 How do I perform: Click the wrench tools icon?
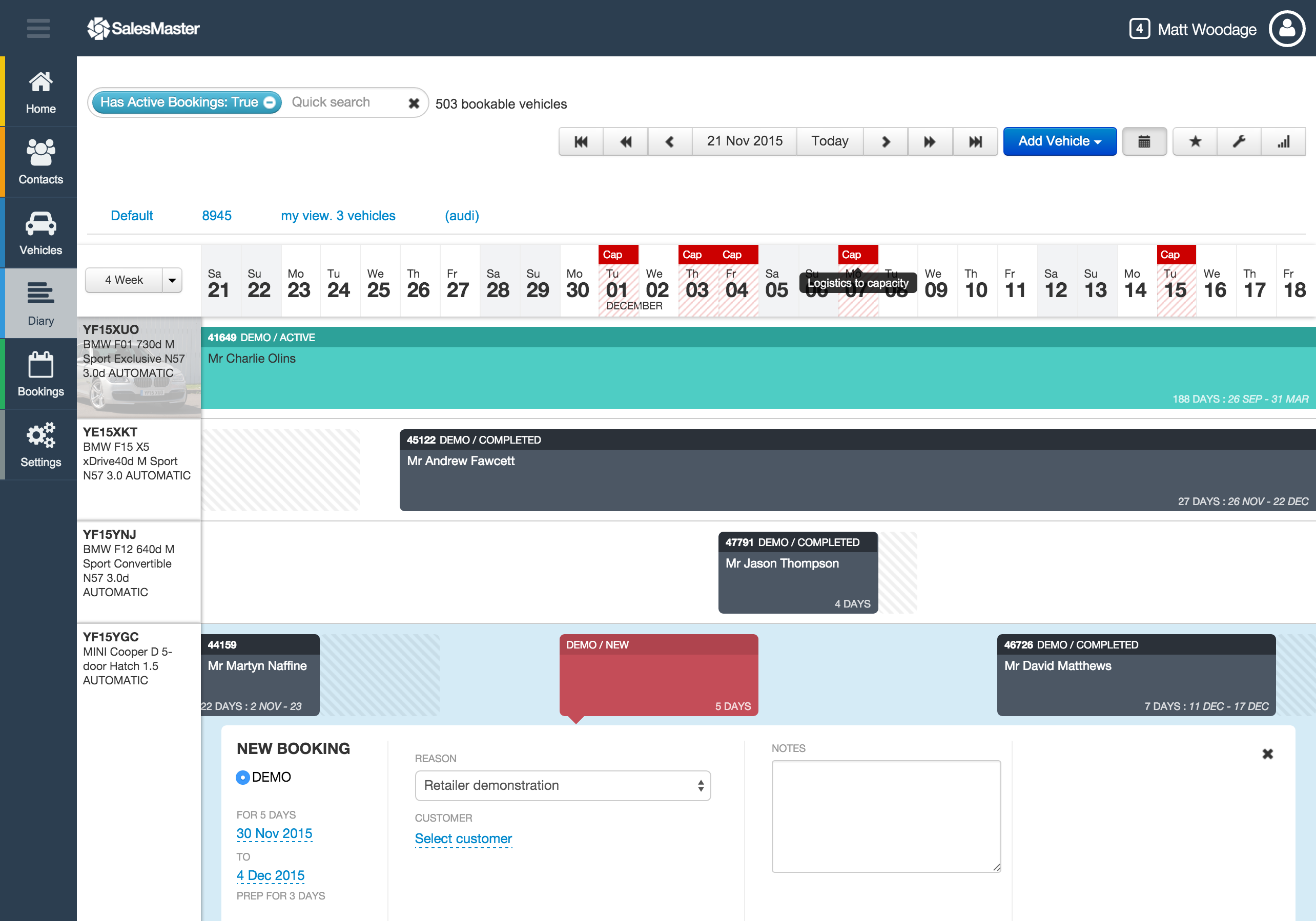point(1239,141)
